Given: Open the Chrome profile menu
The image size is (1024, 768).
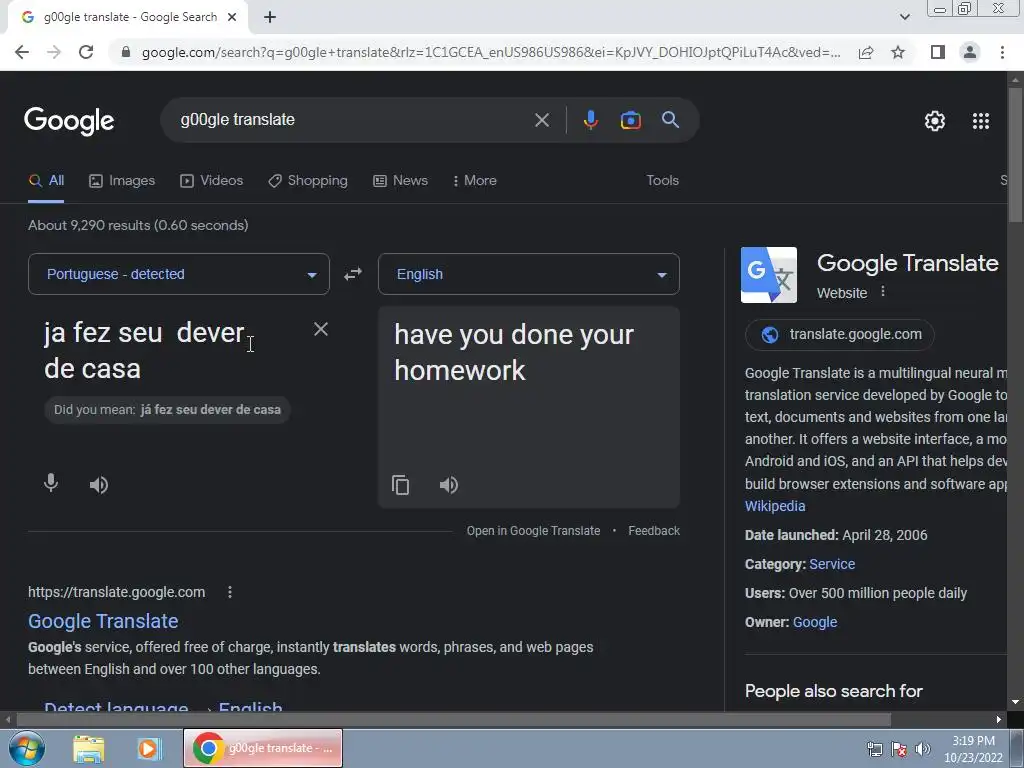Looking at the screenshot, I should tap(970, 52).
